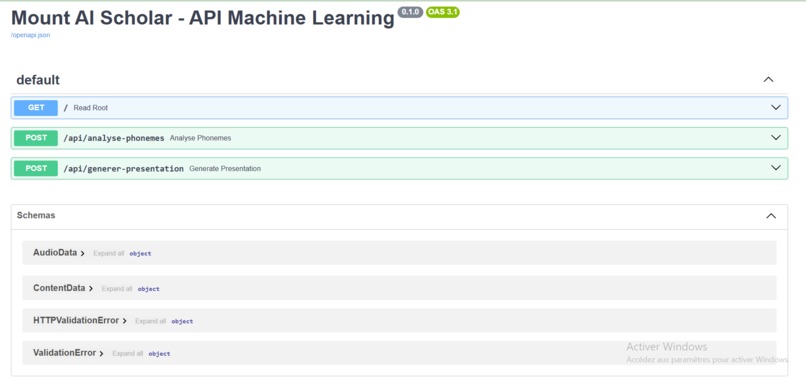The image size is (806, 378).
Task: Click the object type label for AudioData
Action: [140, 254]
